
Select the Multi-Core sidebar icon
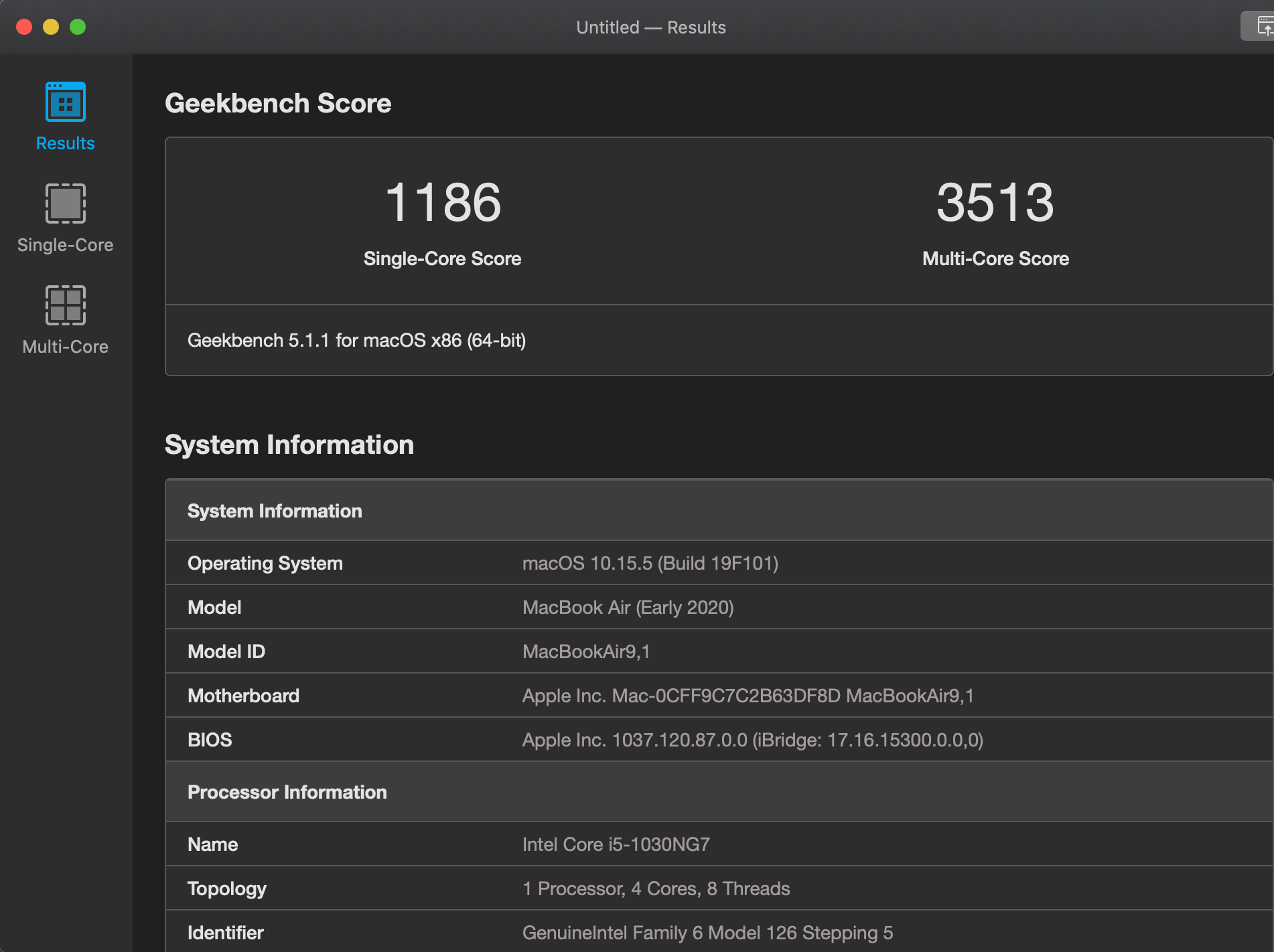click(x=65, y=305)
